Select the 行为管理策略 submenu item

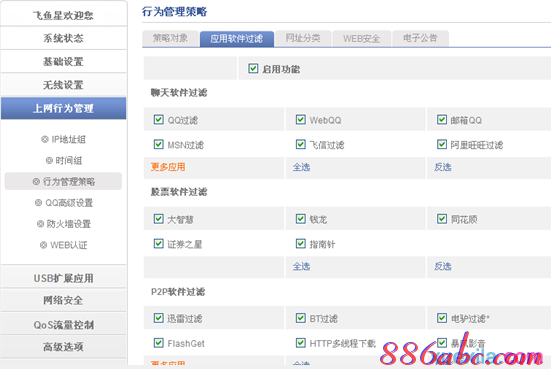63,182
